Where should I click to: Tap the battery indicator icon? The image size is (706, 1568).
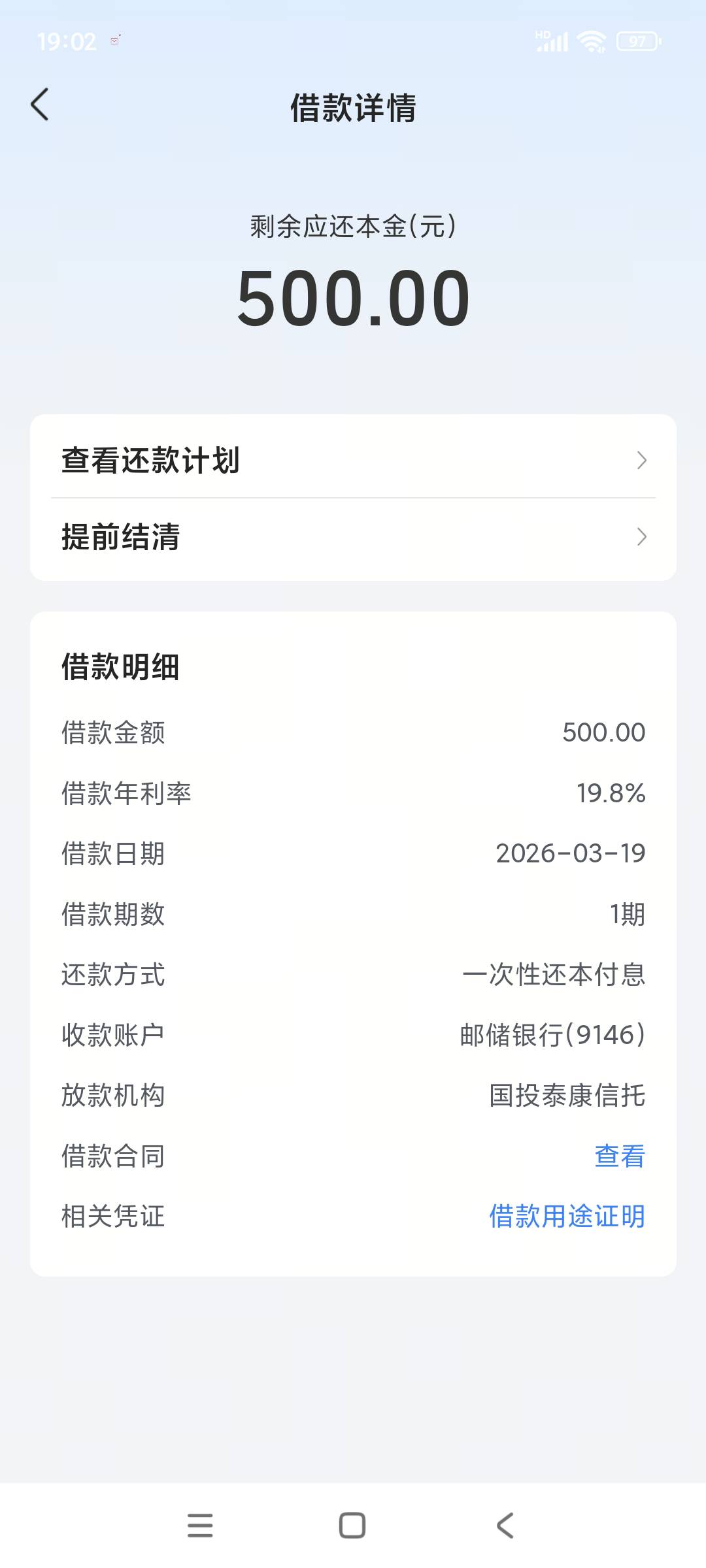pyautogui.click(x=639, y=42)
